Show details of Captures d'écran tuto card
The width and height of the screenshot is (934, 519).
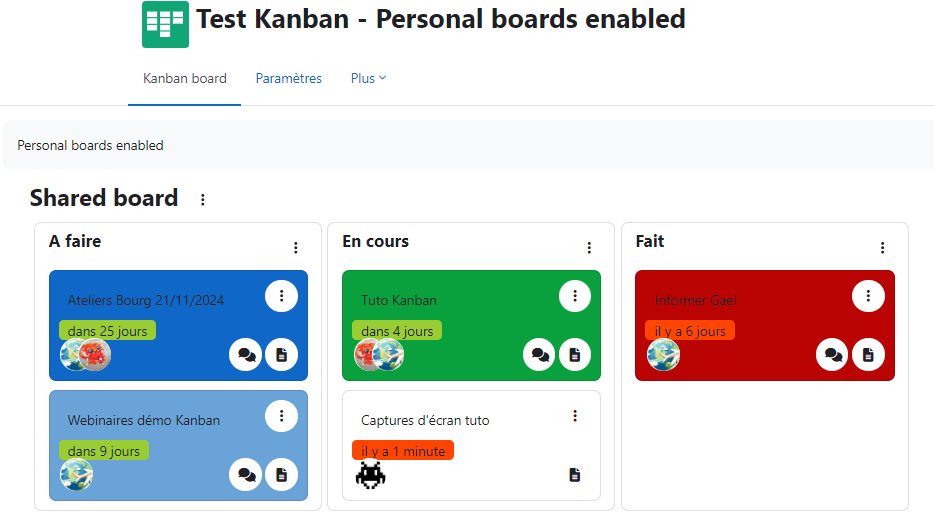tap(575, 475)
